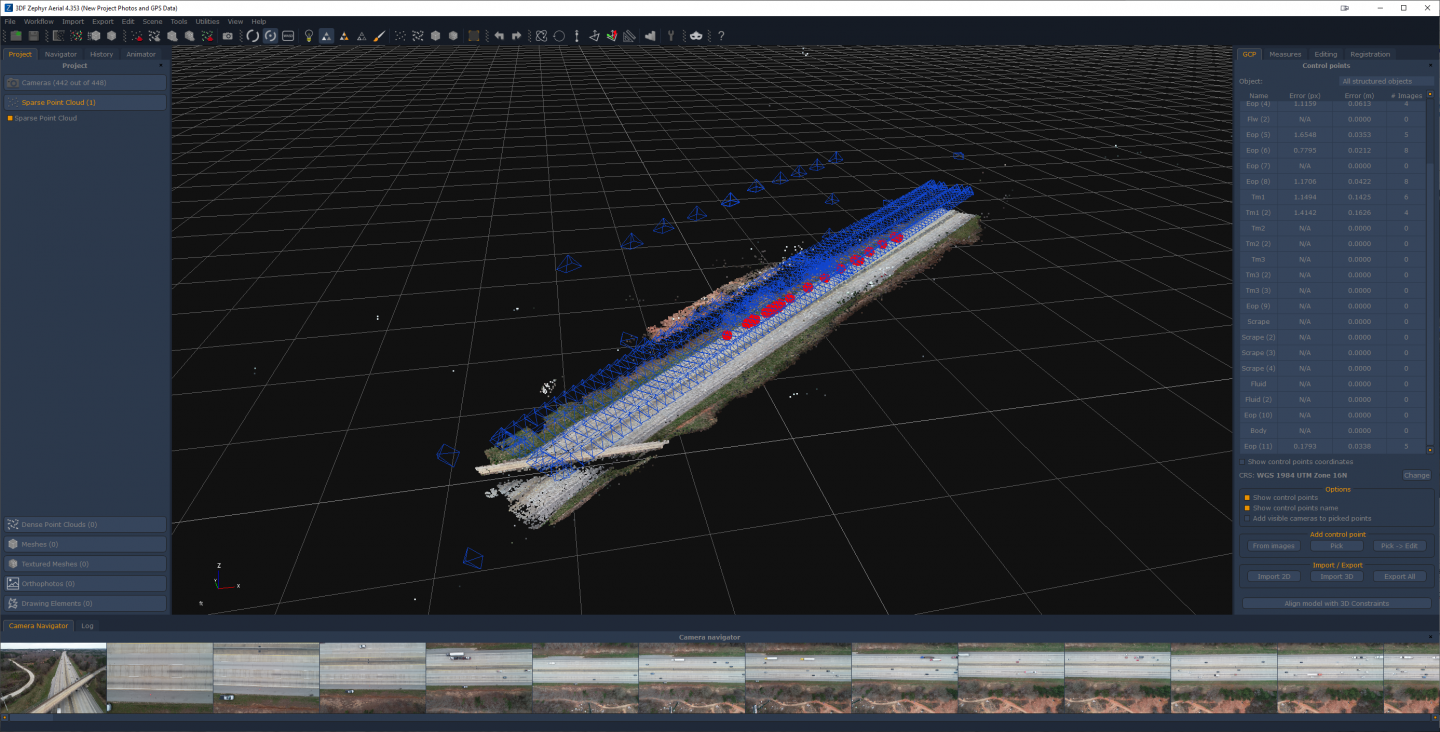This screenshot has height=732, width=1440.
Task: Click the orange bounding box icon
Action: [474, 36]
